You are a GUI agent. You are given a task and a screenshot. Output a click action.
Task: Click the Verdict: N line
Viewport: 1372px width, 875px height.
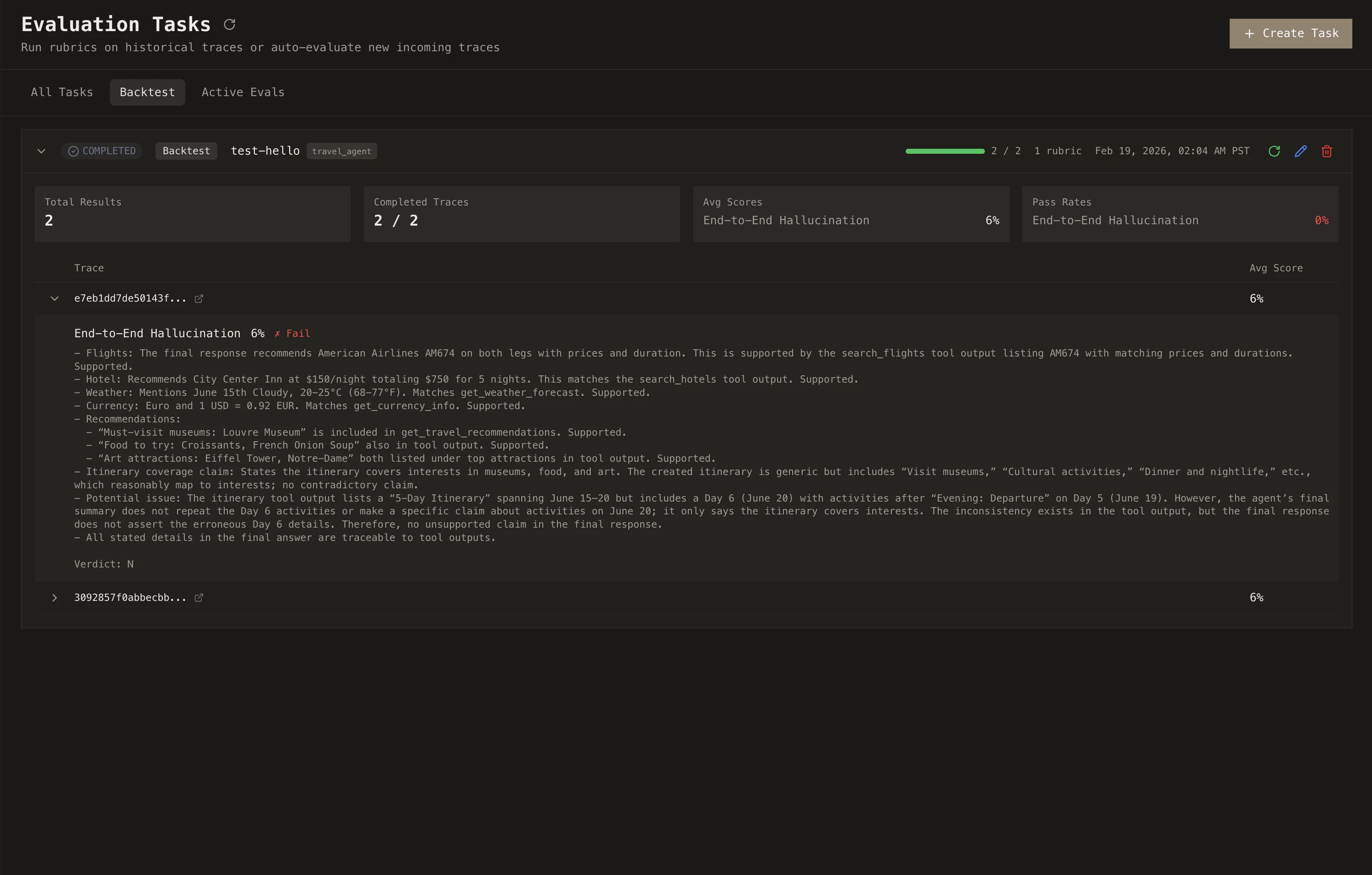(104, 564)
